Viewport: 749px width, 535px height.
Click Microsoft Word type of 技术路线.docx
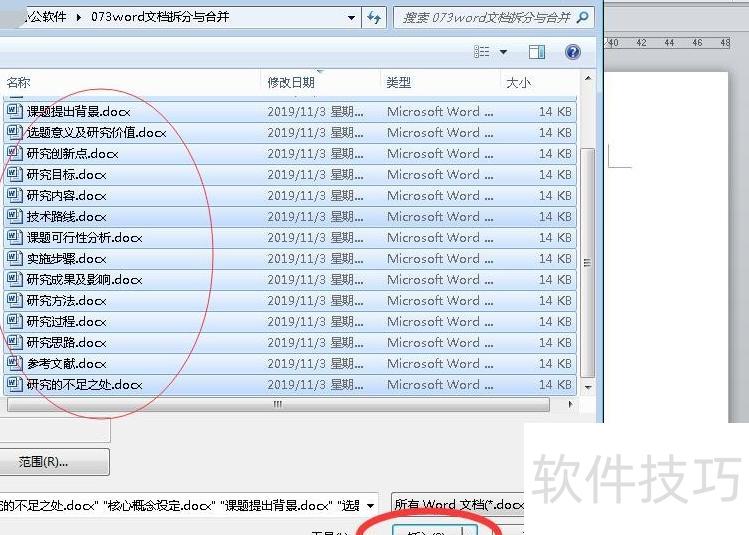click(x=440, y=216)
